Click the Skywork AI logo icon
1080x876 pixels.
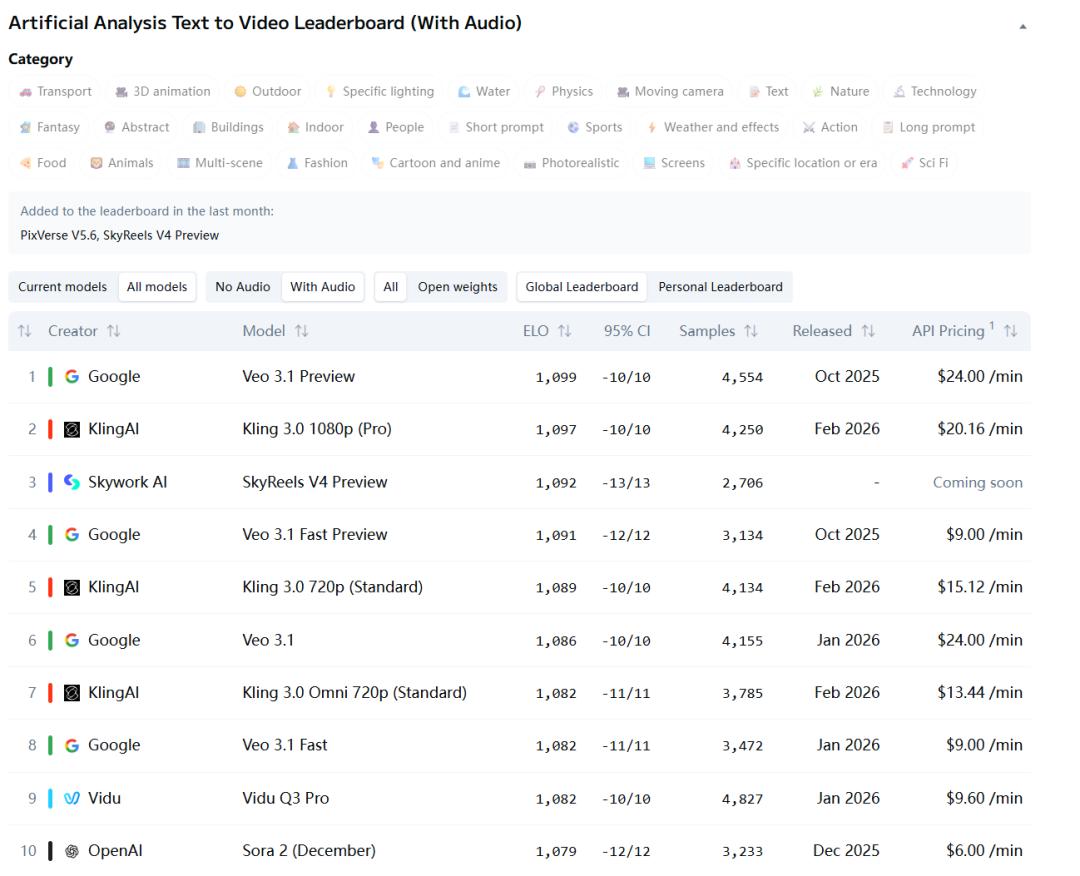pyautogui.click(x=72, y=482)
